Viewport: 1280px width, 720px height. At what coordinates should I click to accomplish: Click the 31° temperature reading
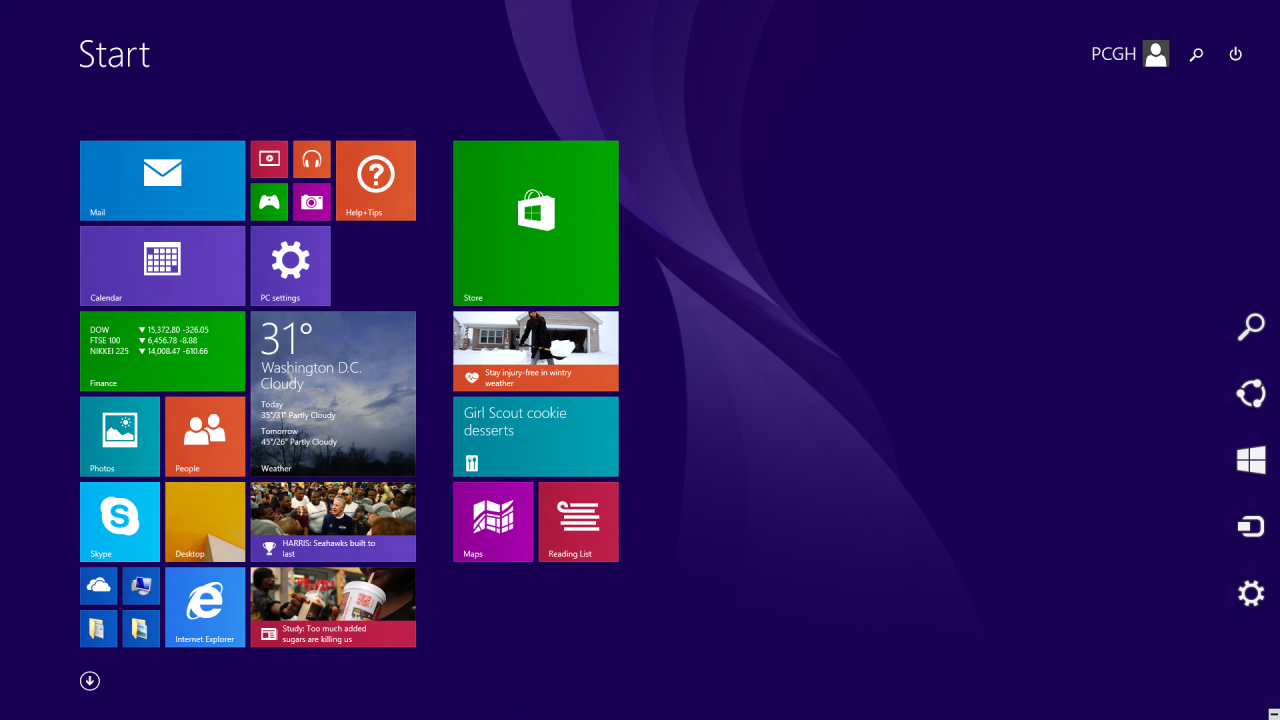(x=287, y=339)
